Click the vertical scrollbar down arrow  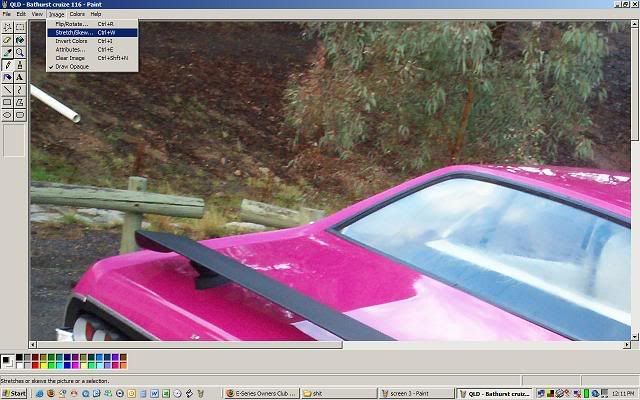coord(635,337)
